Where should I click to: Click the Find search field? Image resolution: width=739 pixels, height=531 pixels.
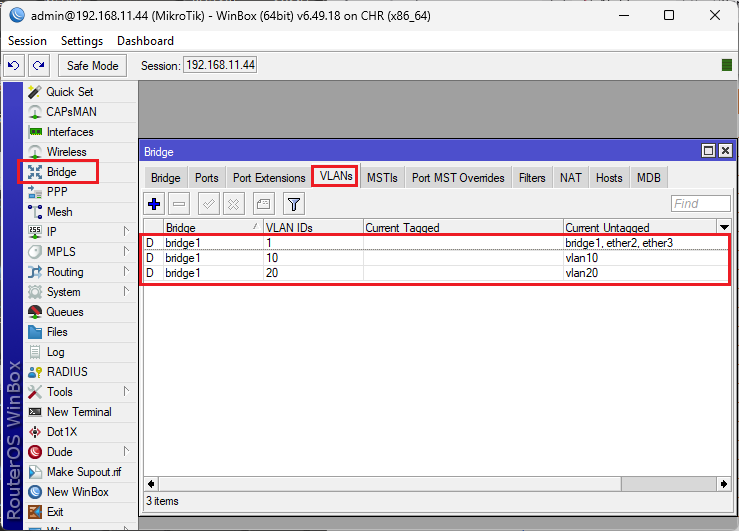[699, 204]
